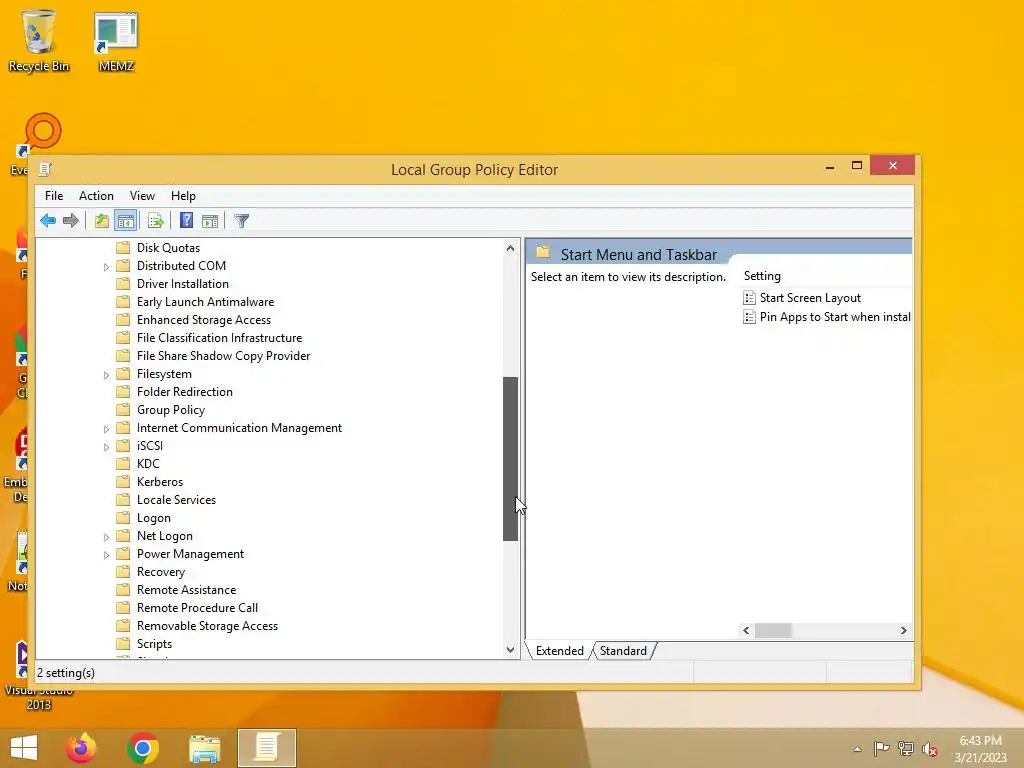Screen dimensions: 1024x768
Task: Open Action Center flag tray icon
Action: 881,749
